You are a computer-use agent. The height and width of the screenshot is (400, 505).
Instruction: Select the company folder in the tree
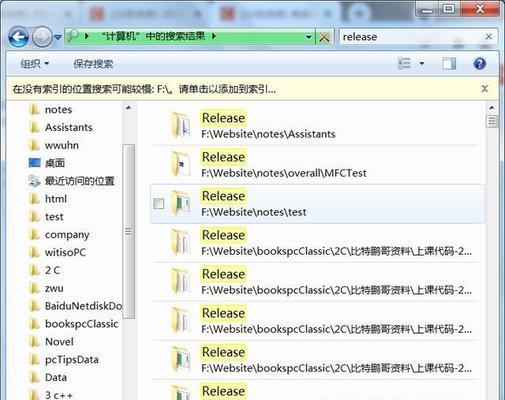67,235
